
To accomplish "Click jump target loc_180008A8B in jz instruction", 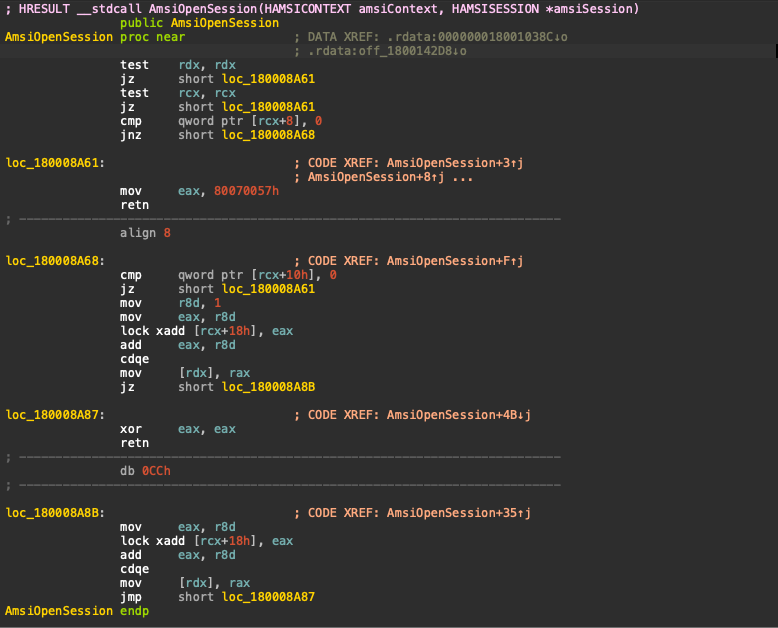I will click(268, 387).
